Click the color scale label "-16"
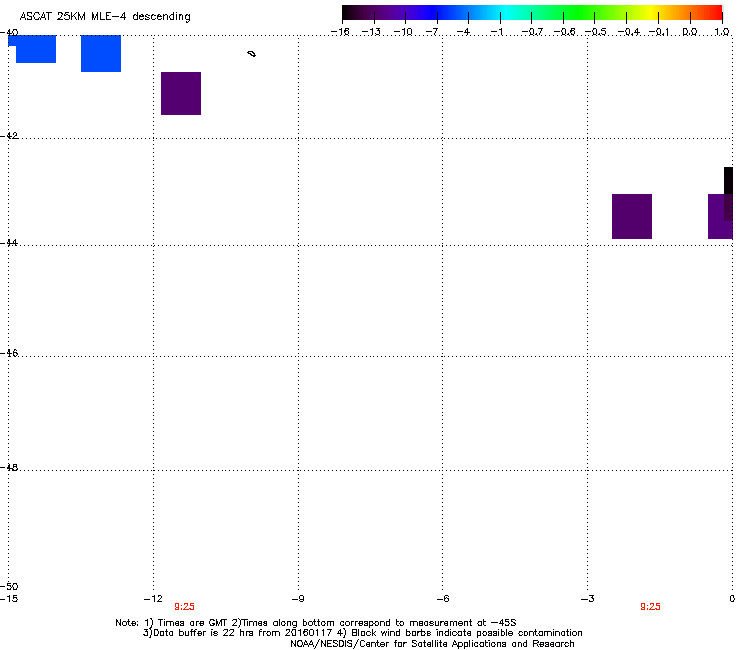The height and width of the screenshot is (650, 740). click(340, 32)
